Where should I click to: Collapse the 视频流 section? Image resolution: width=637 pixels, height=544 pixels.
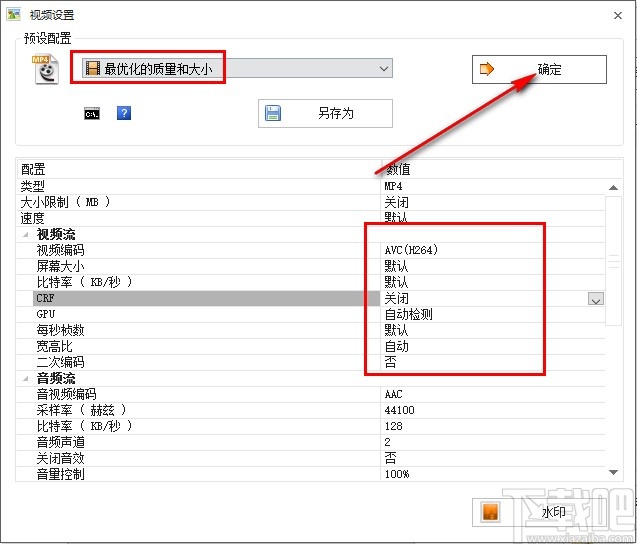click(x=26, y=234)
